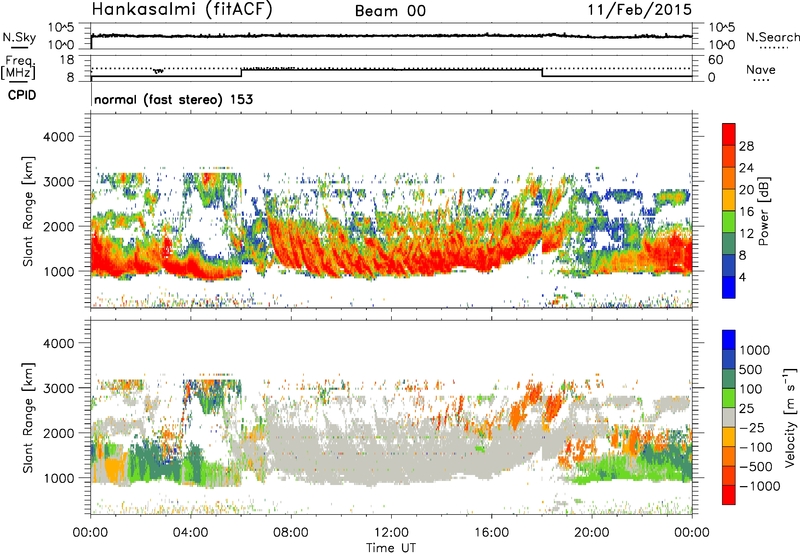Click the 16 dB colorbar label
This screenshot has width=800, height=554.
745,212
